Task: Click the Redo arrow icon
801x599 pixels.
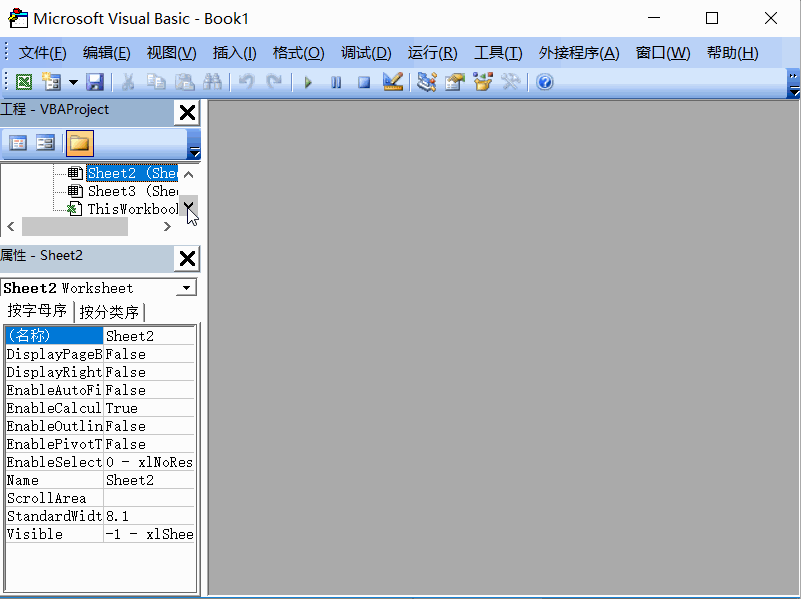Action: 274,82
